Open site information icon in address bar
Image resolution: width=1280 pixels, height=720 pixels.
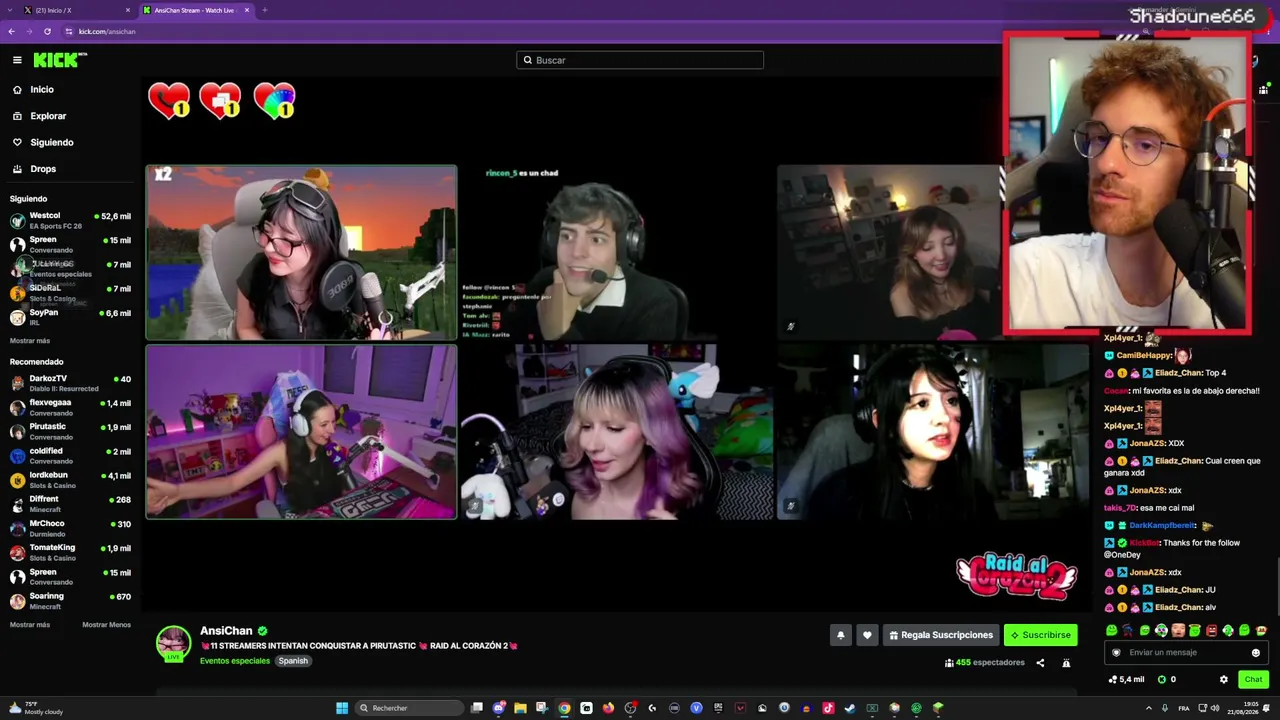[x=69, y=31]
